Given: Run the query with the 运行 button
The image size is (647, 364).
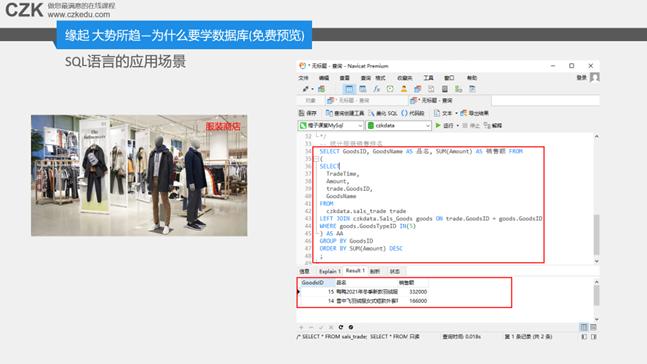Looking at the screenshot, I should [444, 125].
